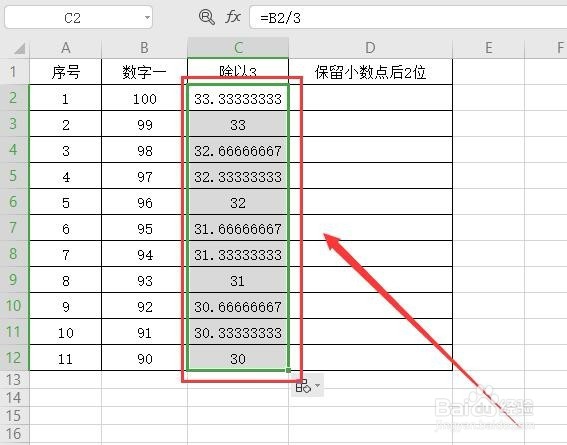Select column D header
This screenshot has height=445, width=567.
370,48
